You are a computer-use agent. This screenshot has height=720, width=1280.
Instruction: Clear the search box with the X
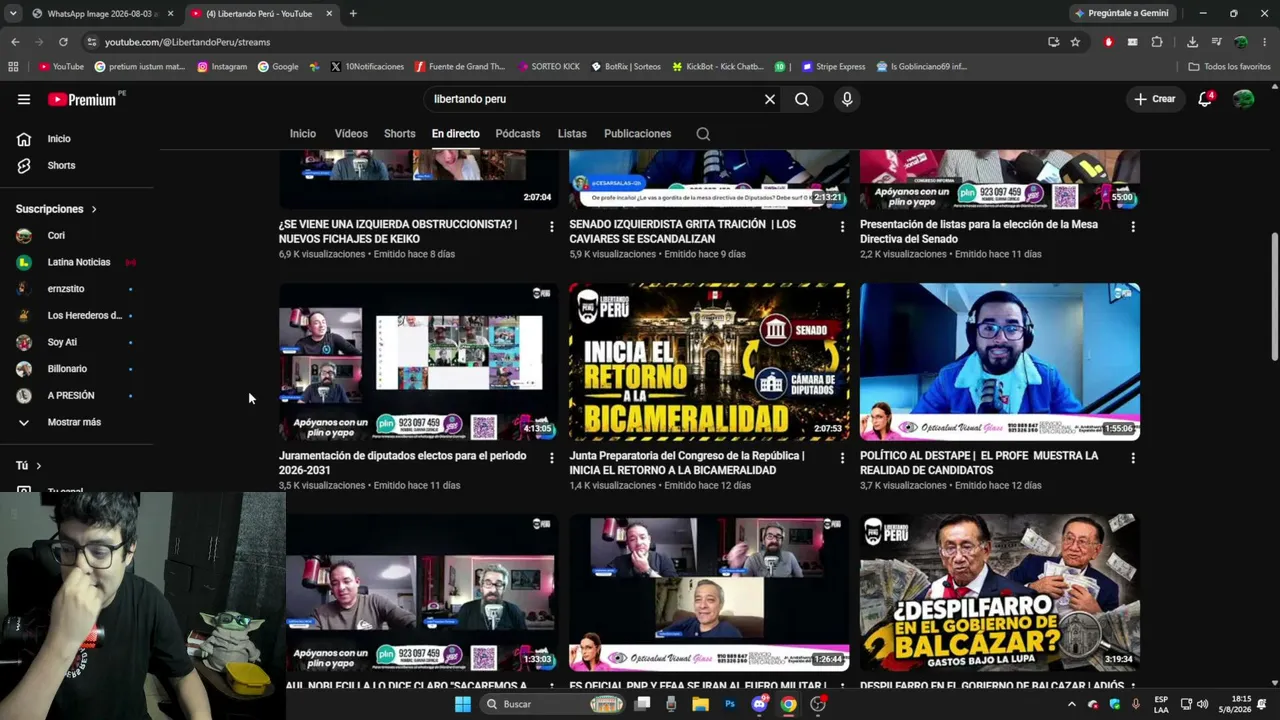[x=770, y=99]
